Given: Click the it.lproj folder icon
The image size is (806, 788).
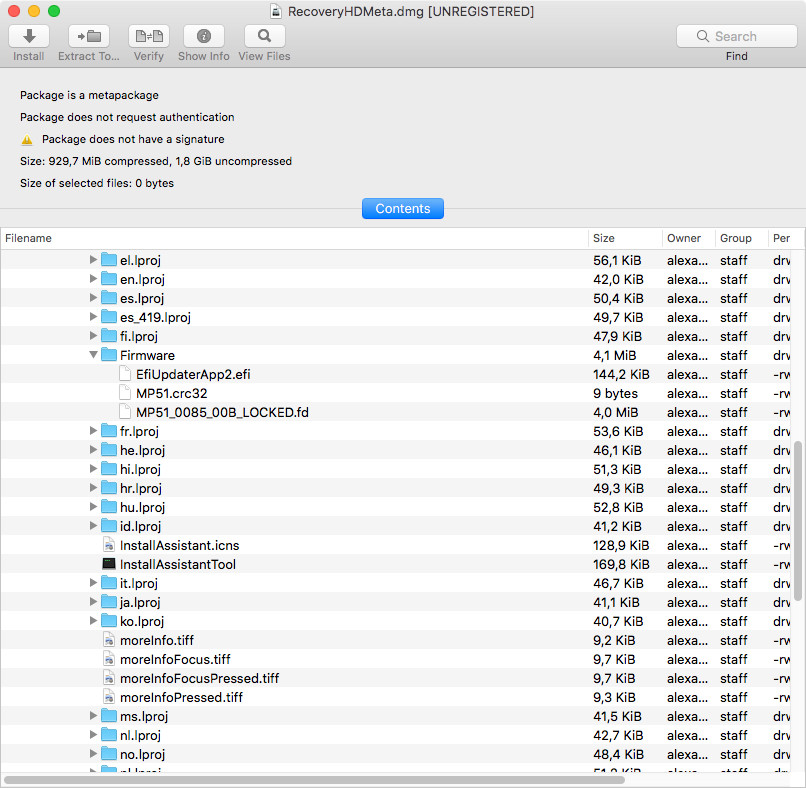Looking at the screenshot, I should (x=109, y=583).
